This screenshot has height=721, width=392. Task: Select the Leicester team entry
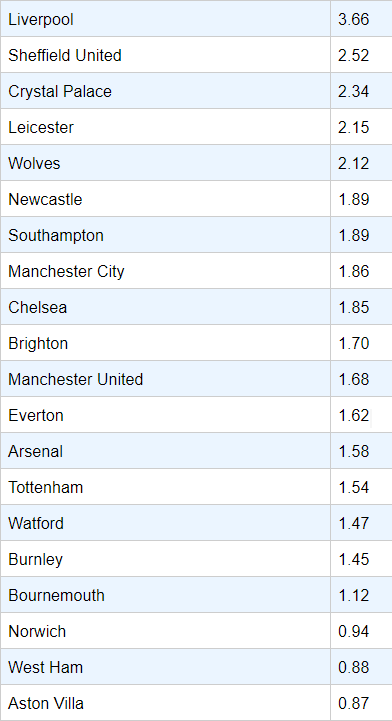click(x=165, y=127)
